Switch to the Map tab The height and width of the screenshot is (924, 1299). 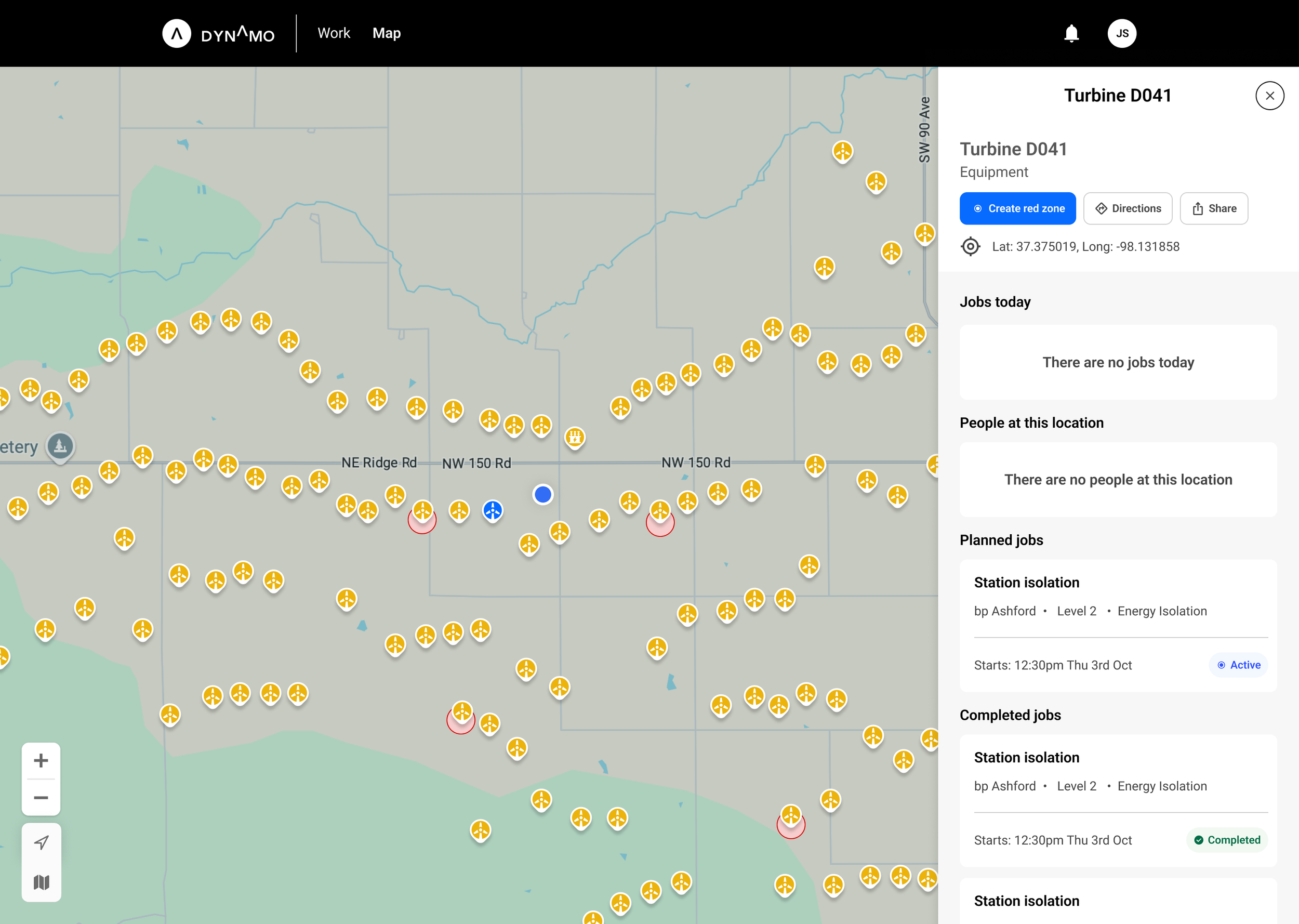(386, 32)
